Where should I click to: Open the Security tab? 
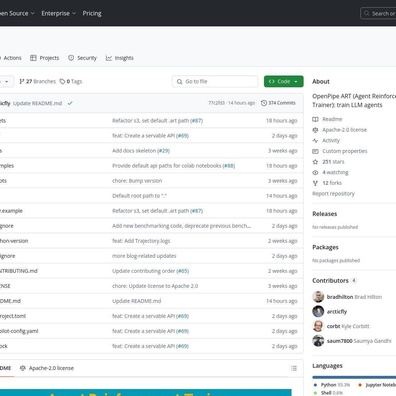[82, 58]
